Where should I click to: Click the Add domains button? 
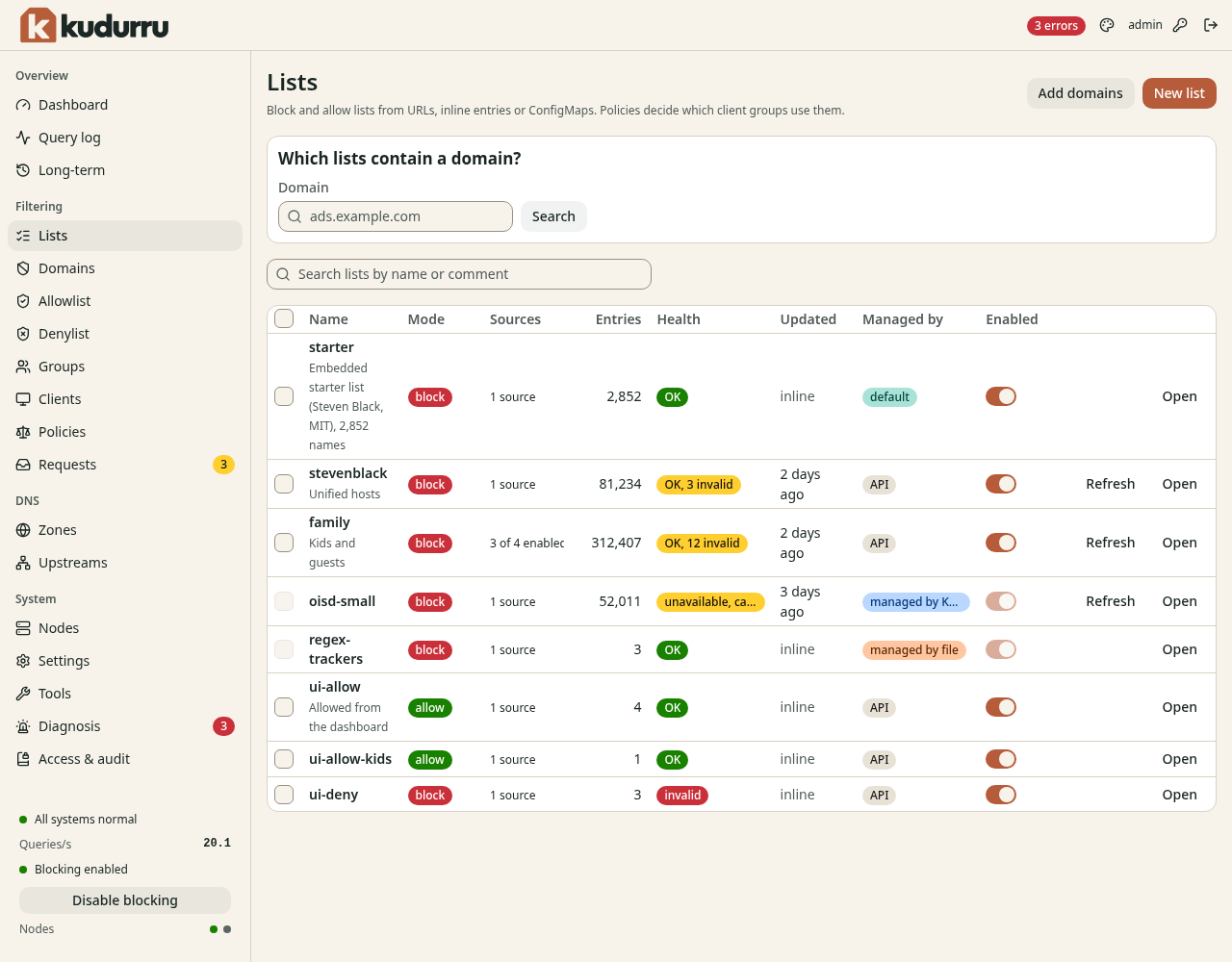point(1080,93)
